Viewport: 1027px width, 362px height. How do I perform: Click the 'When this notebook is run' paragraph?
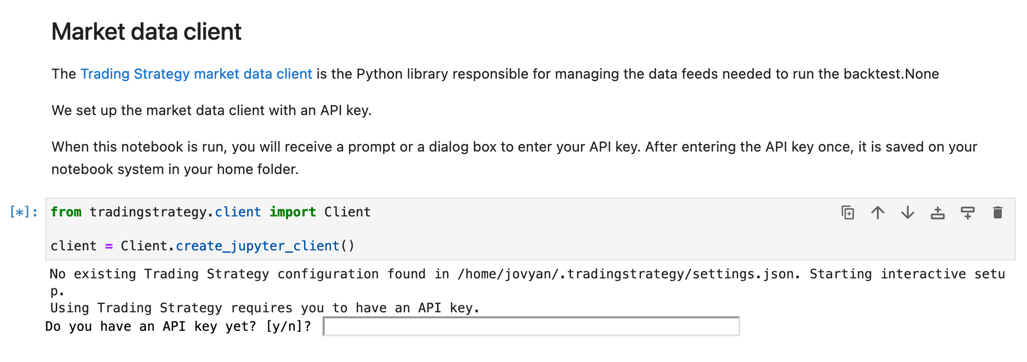pos(514,158)
